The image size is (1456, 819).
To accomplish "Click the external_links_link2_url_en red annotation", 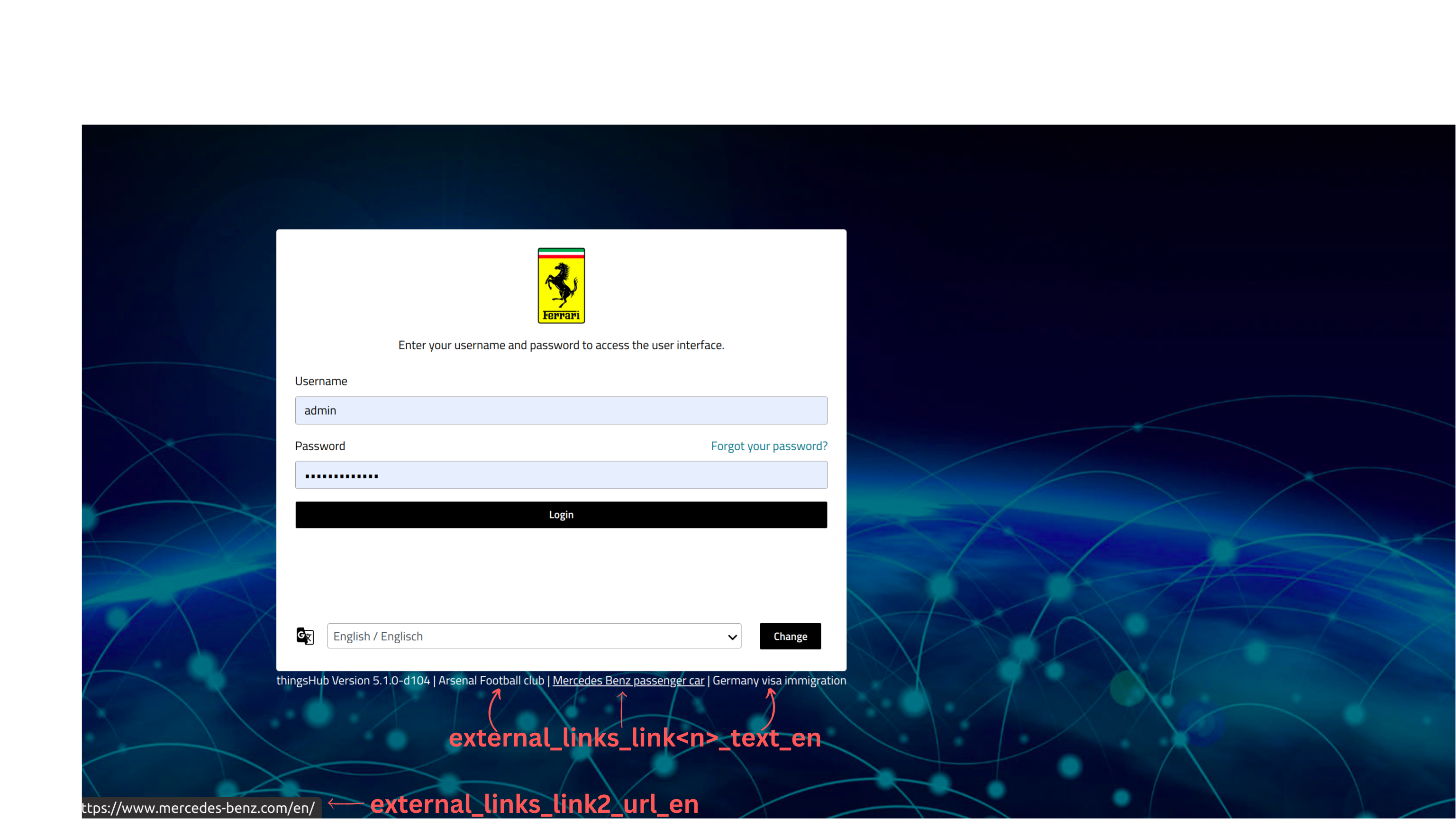I will pyautogui.click(x=534, y=804).
